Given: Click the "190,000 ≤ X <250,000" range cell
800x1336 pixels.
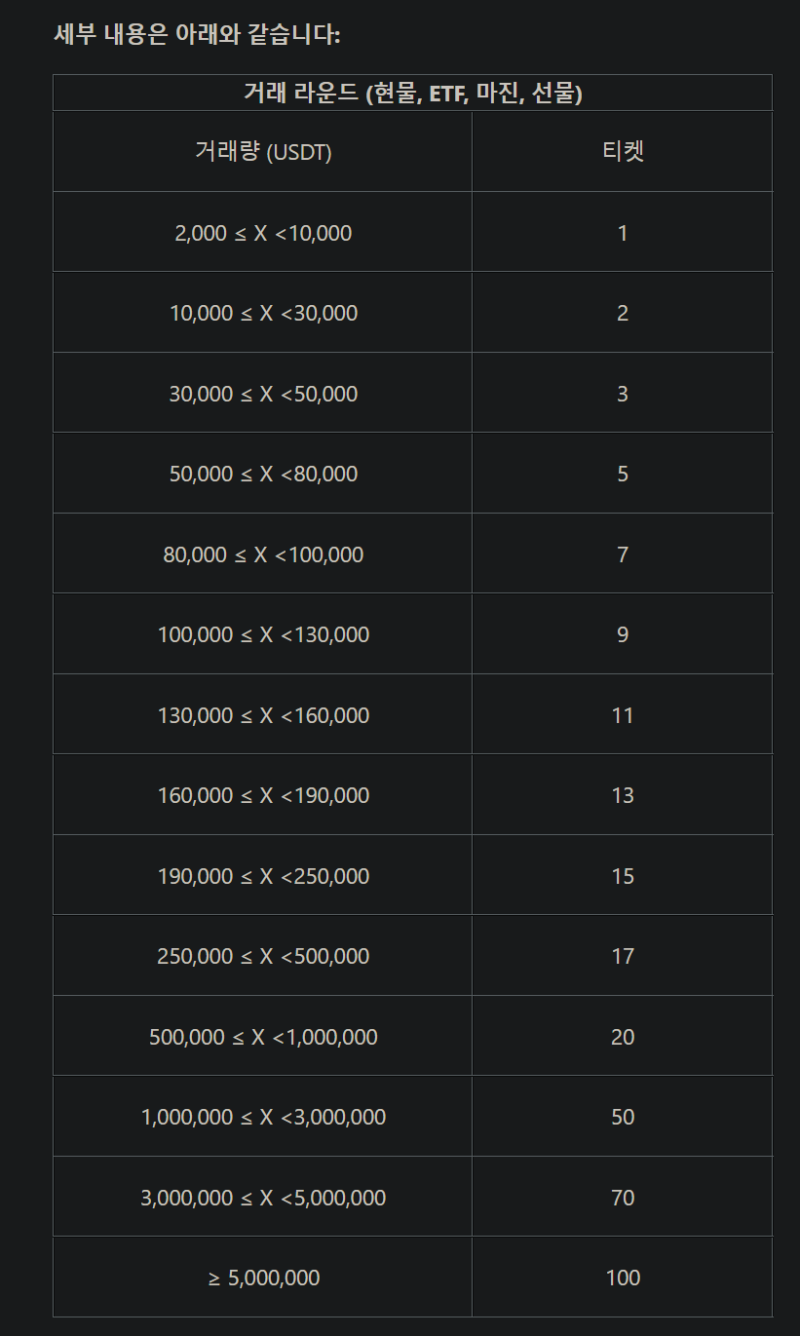Looking at the screenshot, I should point(263,876).
